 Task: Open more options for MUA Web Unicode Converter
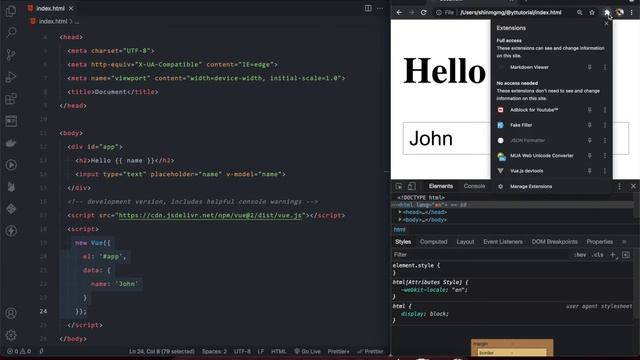[605, 156]
